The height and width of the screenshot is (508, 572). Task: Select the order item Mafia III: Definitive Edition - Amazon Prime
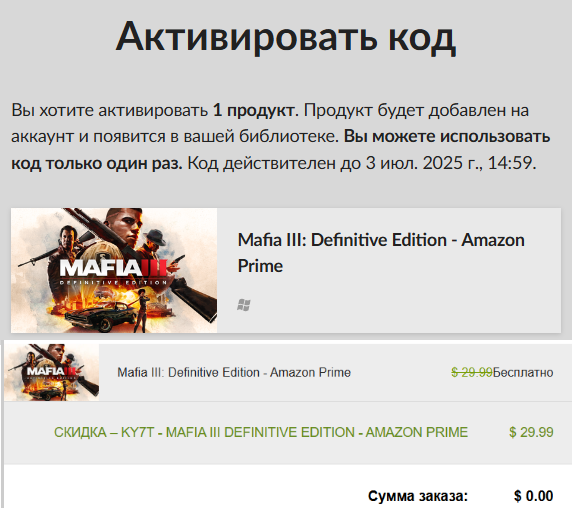coord(234,372)
